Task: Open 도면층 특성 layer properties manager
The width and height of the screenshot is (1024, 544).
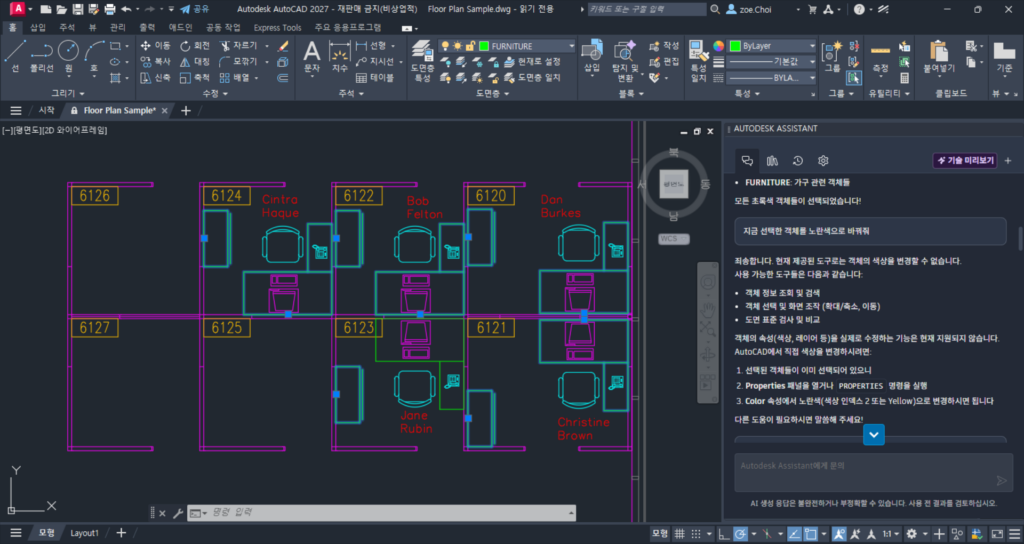Action: pos(422,60)
